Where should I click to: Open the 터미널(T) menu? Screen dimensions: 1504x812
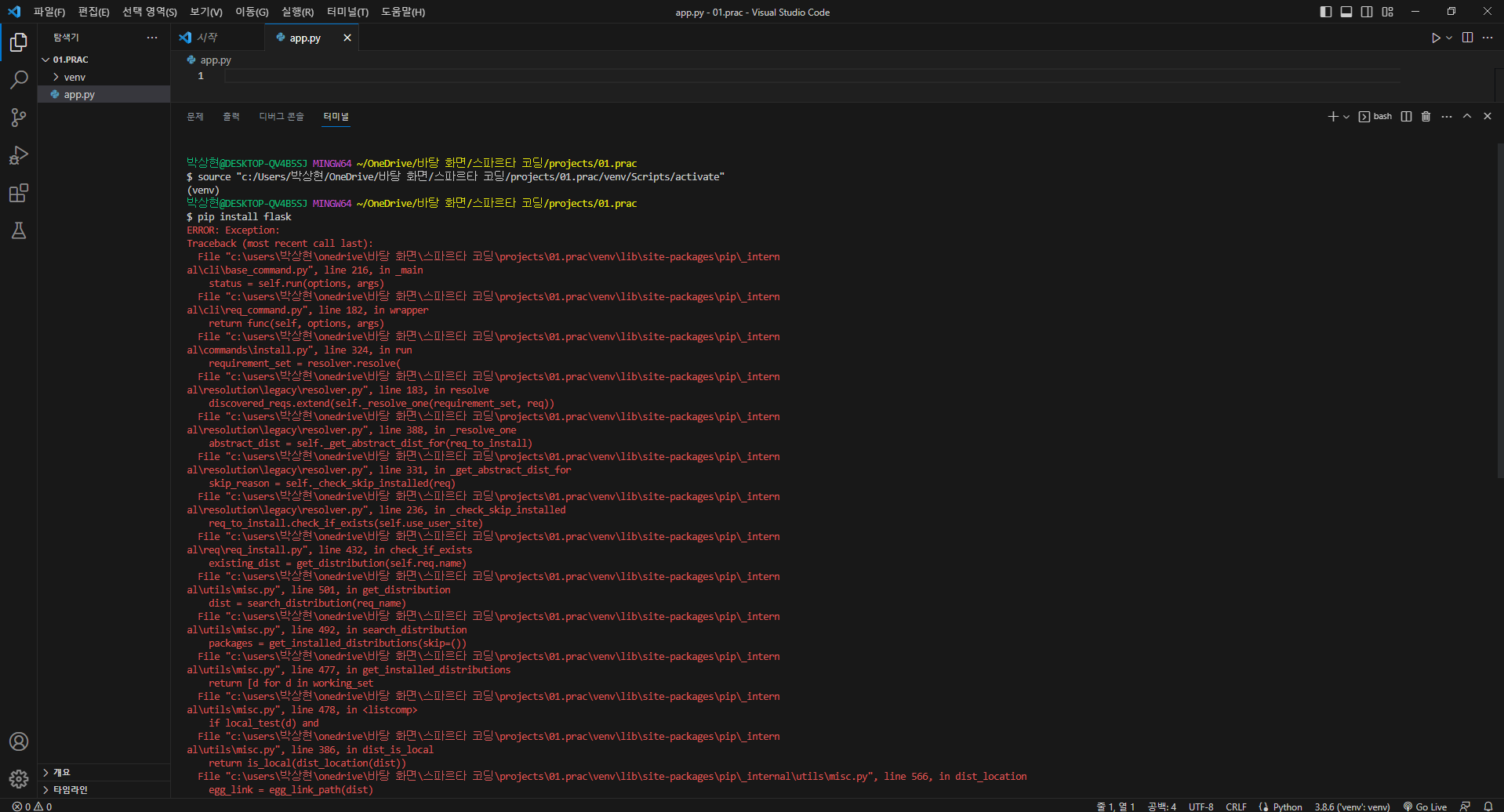(x=347, y=12)
